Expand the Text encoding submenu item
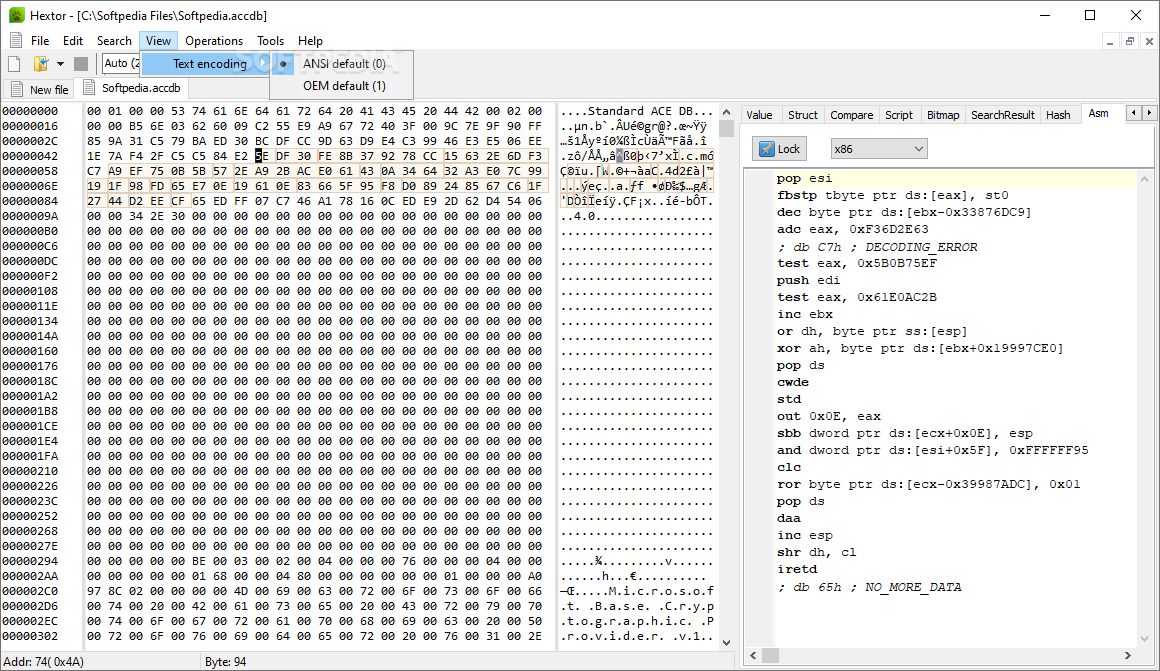The image size is (1160, 671). pos(205,64)
